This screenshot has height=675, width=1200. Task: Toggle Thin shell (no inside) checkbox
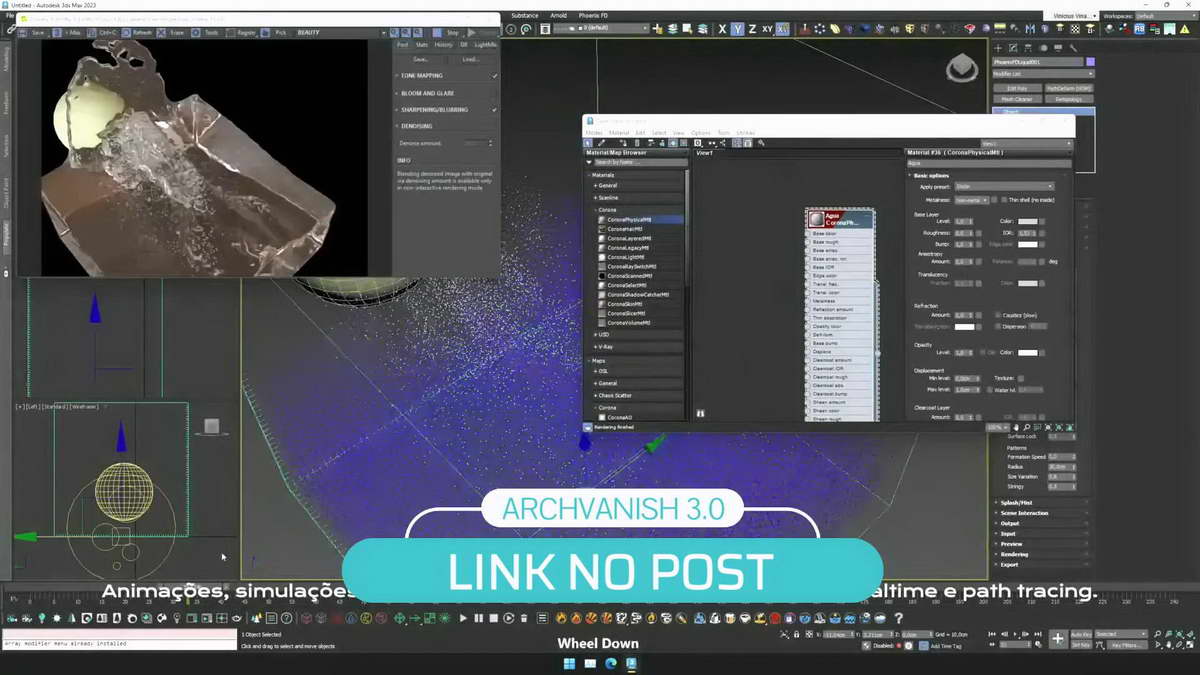(x=1003, y=200)
